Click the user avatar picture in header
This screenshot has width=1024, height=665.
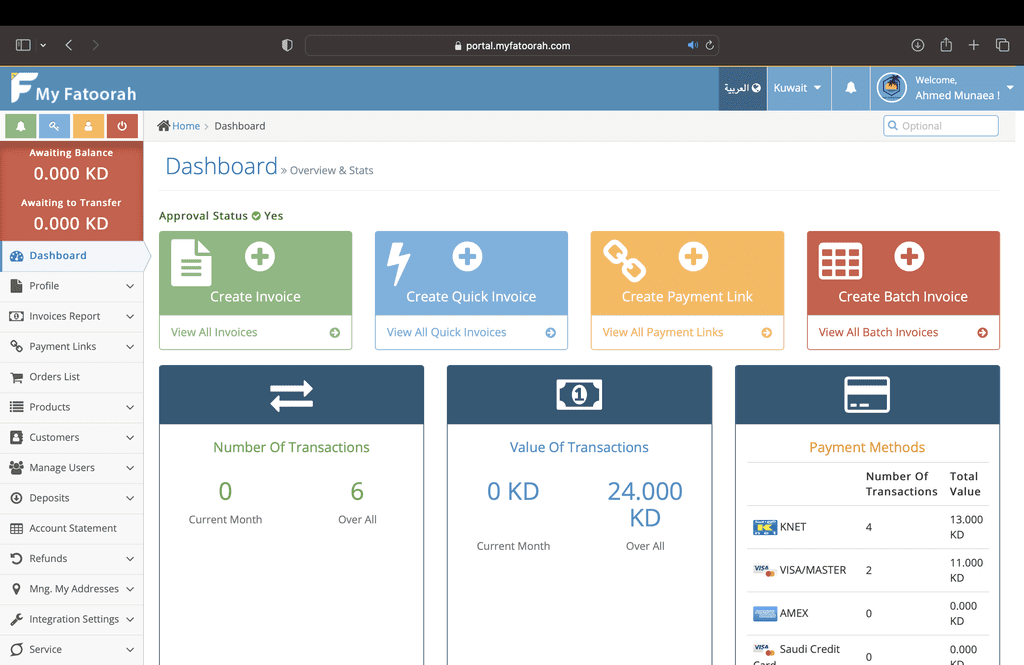point(891,88)
